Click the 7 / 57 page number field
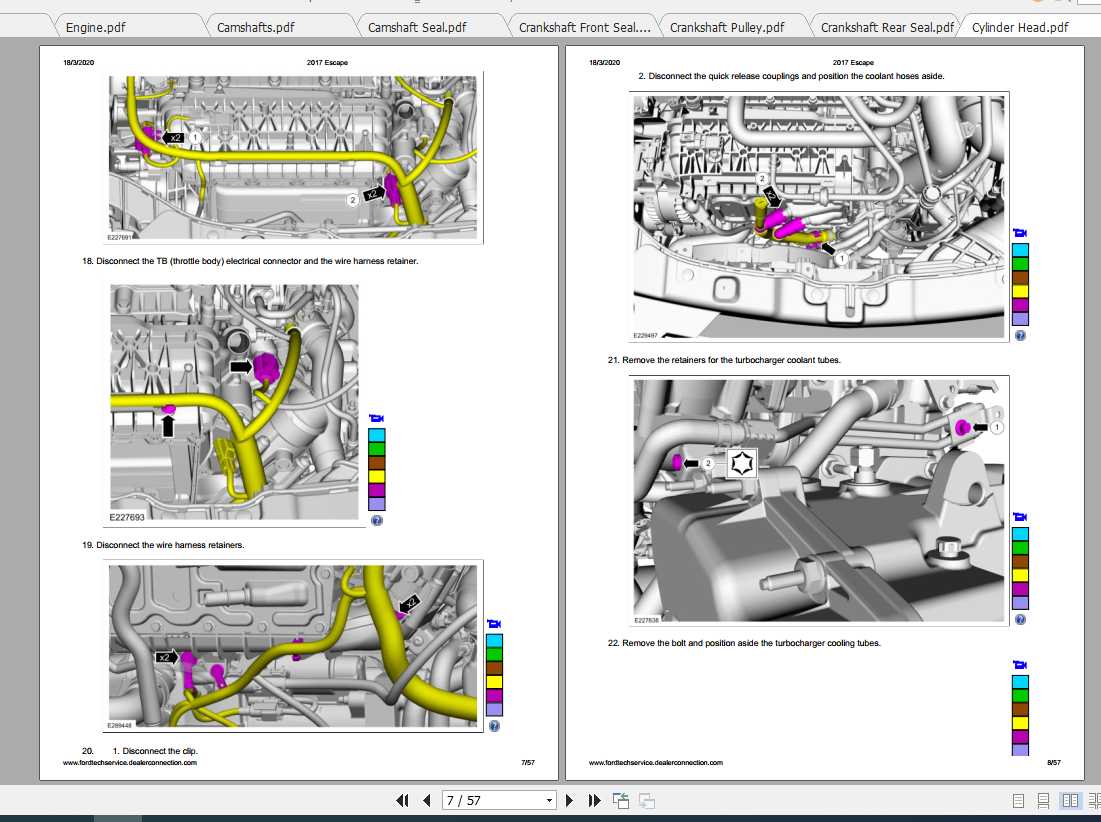1101x822 pixels. tap(493, 800)
